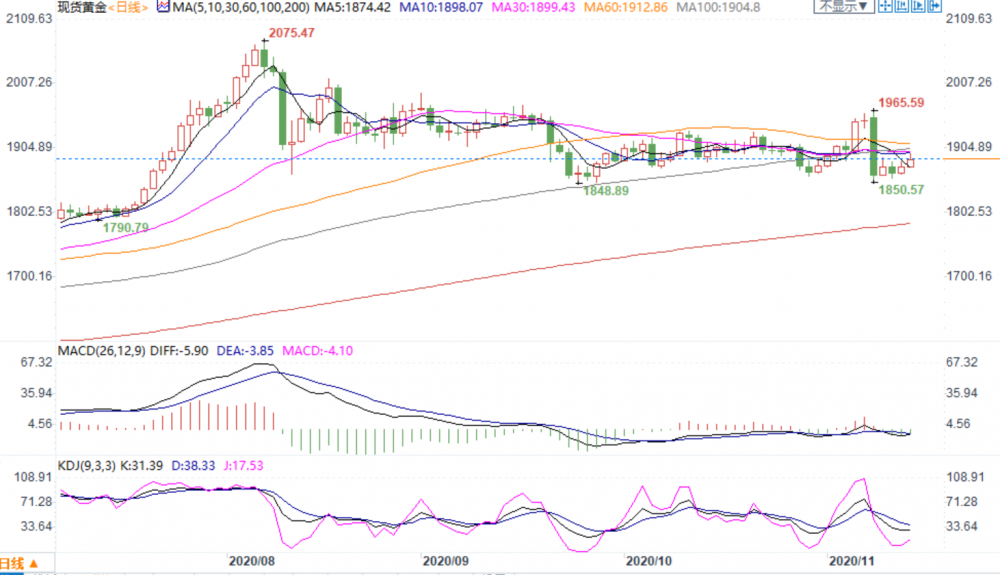Open the 不显示 dropdown

pyautogui.click(x=844, y=6)
